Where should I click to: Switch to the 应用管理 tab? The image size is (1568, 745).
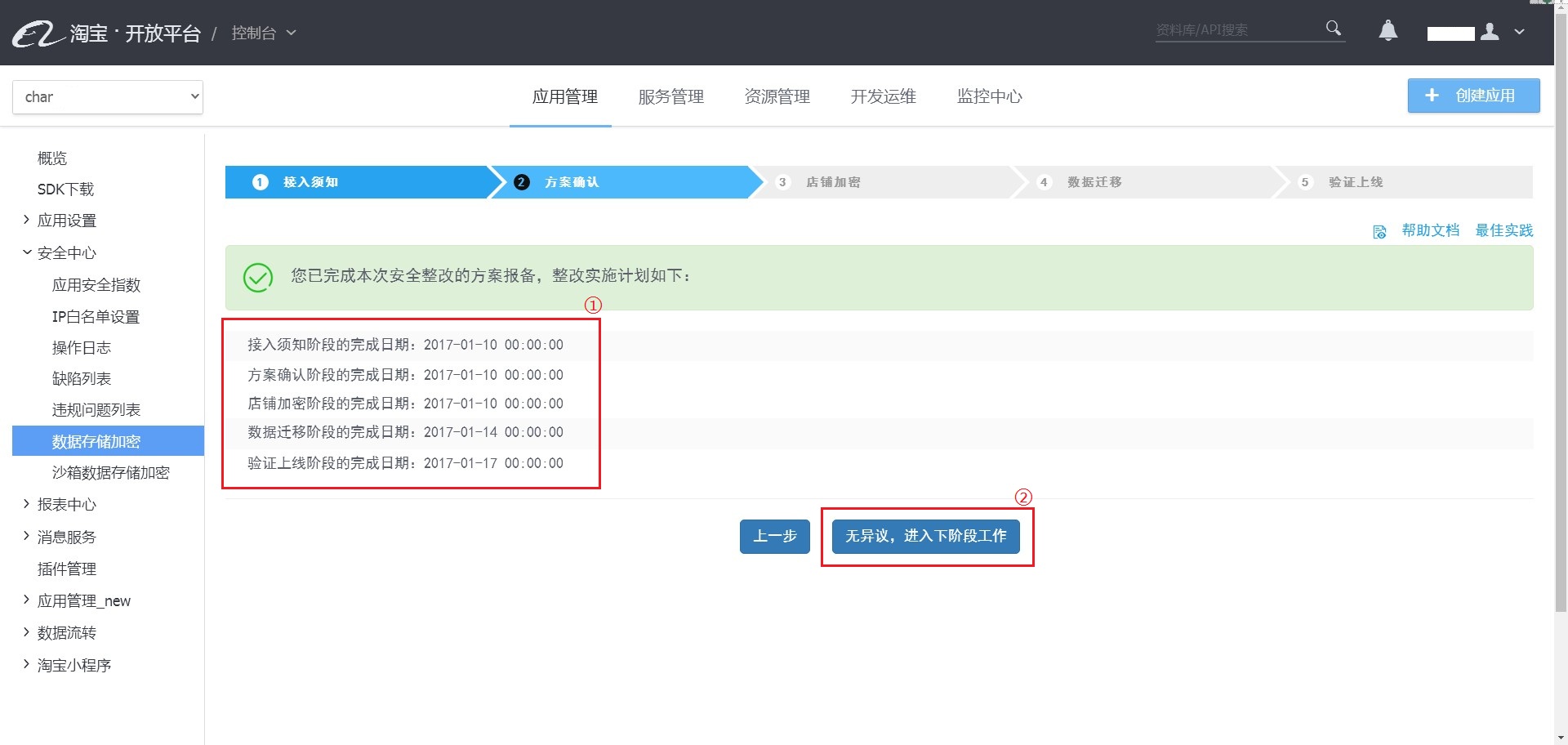tap(564, 96)
